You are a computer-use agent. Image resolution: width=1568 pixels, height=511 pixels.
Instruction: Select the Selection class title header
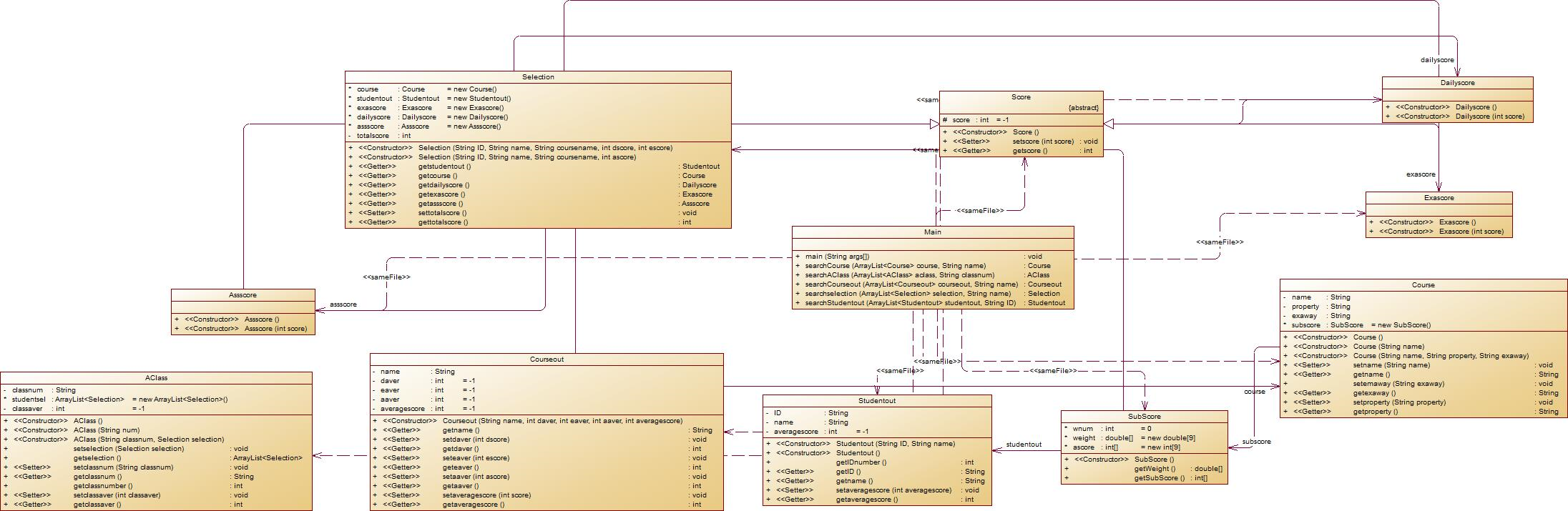[538, 77]
